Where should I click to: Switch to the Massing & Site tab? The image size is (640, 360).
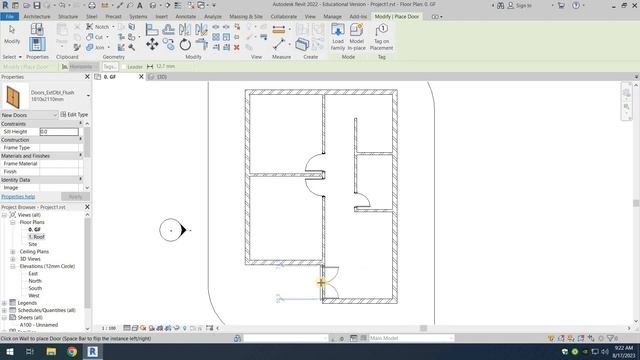pos(246,17)
